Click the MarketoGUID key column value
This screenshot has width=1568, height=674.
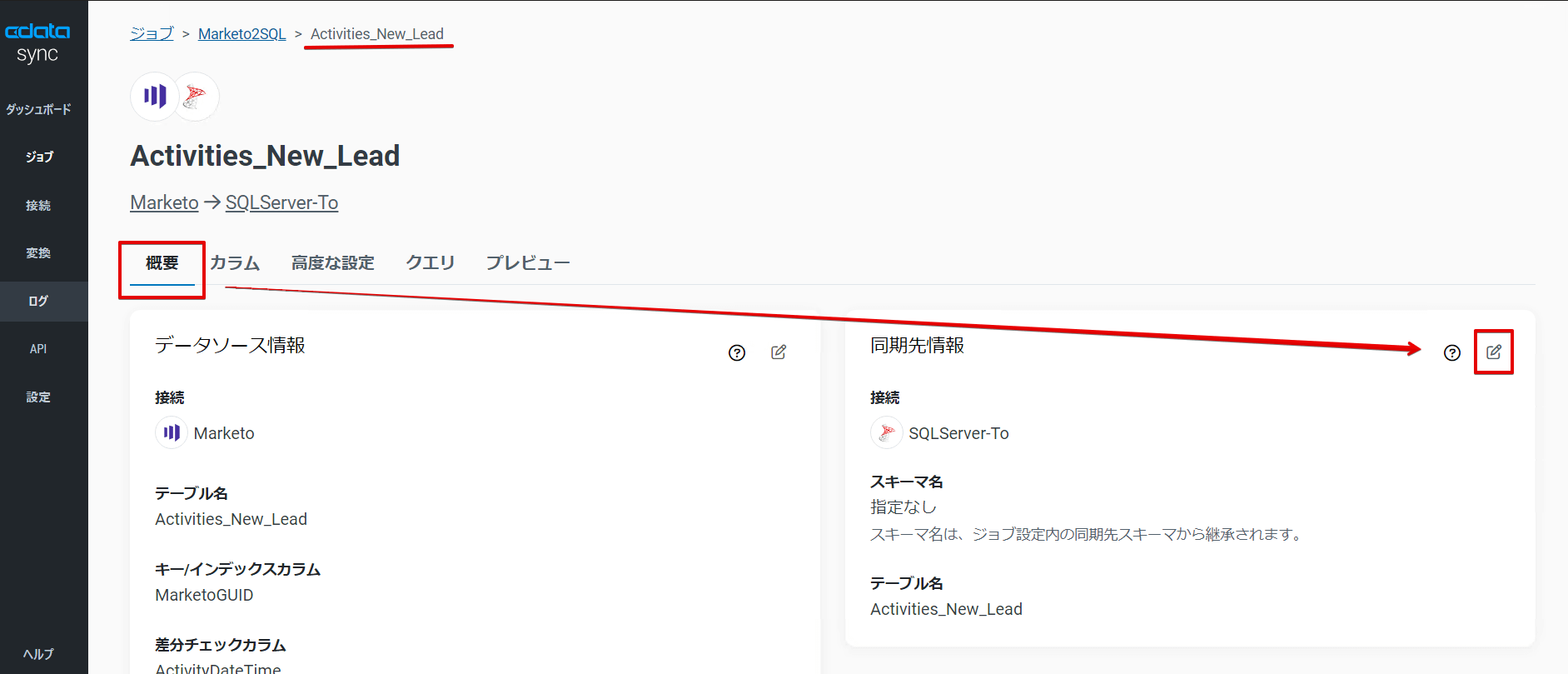204,595
